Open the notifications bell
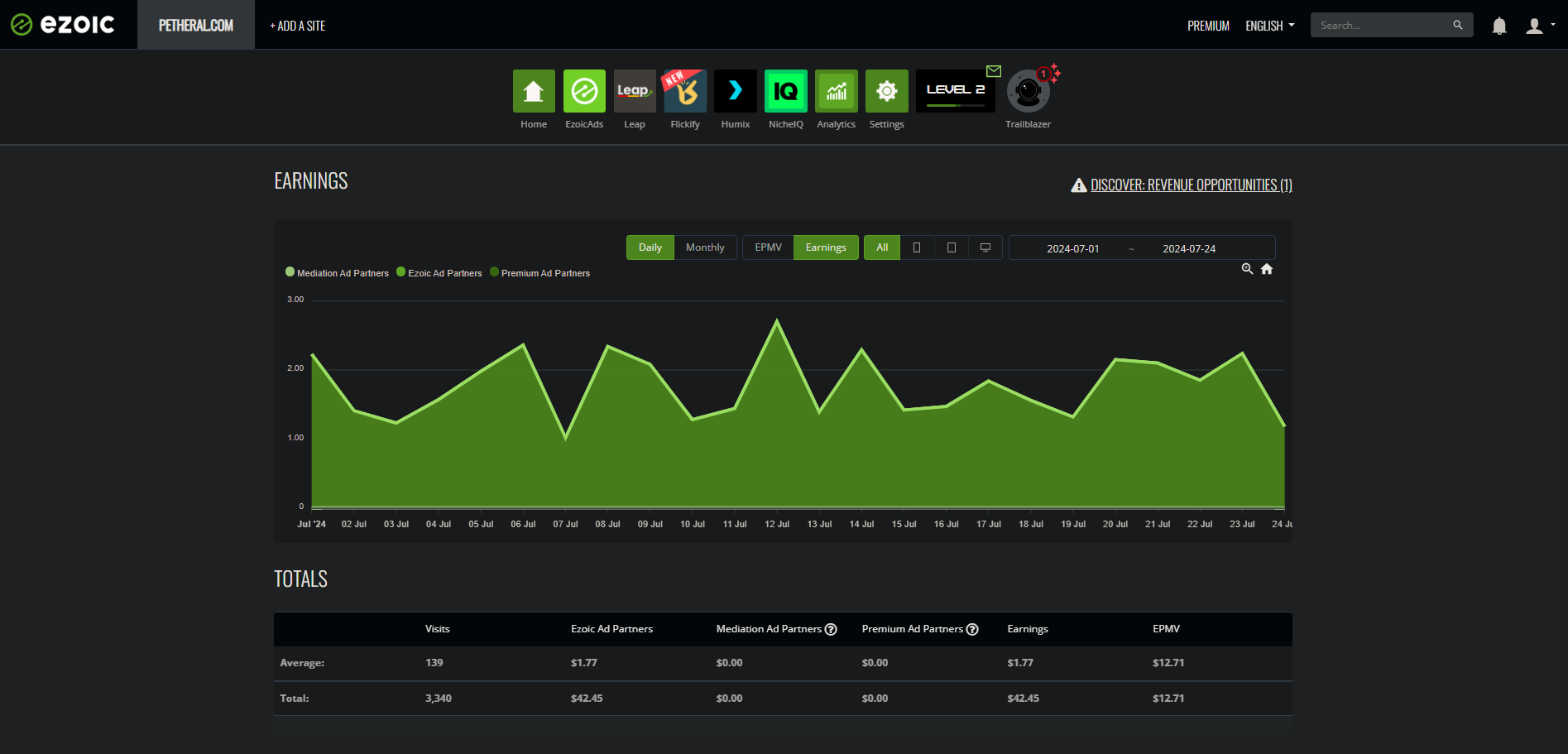Image resolution: width=1568 pixels, height=754 pixels. pyautogui.click(x=1499, y=26)
